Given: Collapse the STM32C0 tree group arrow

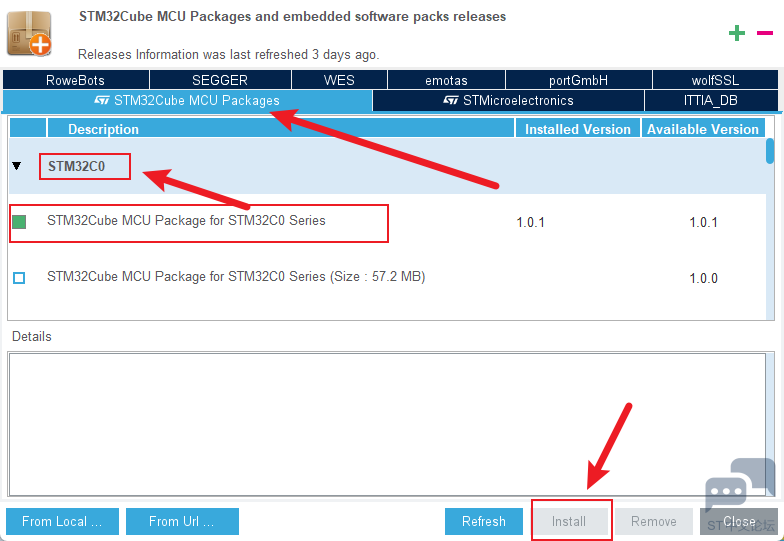Looking at the screenshot, I should 17,166.
